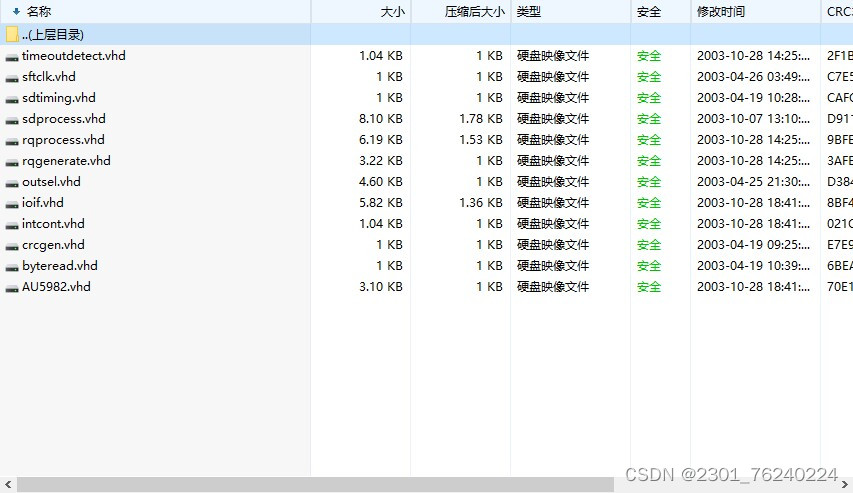Click the 1.36 KB compressed size cell

480,203
